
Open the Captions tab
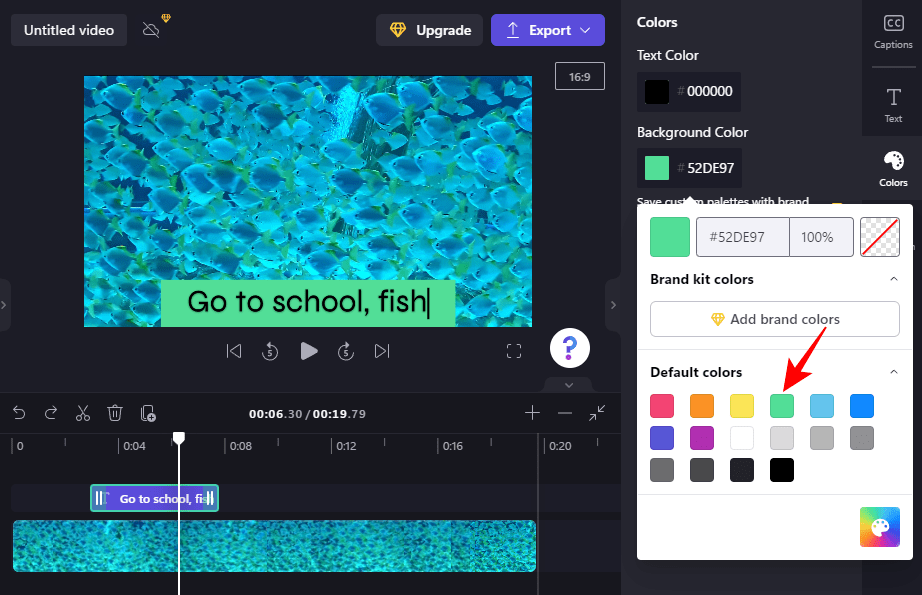(893, 32)
